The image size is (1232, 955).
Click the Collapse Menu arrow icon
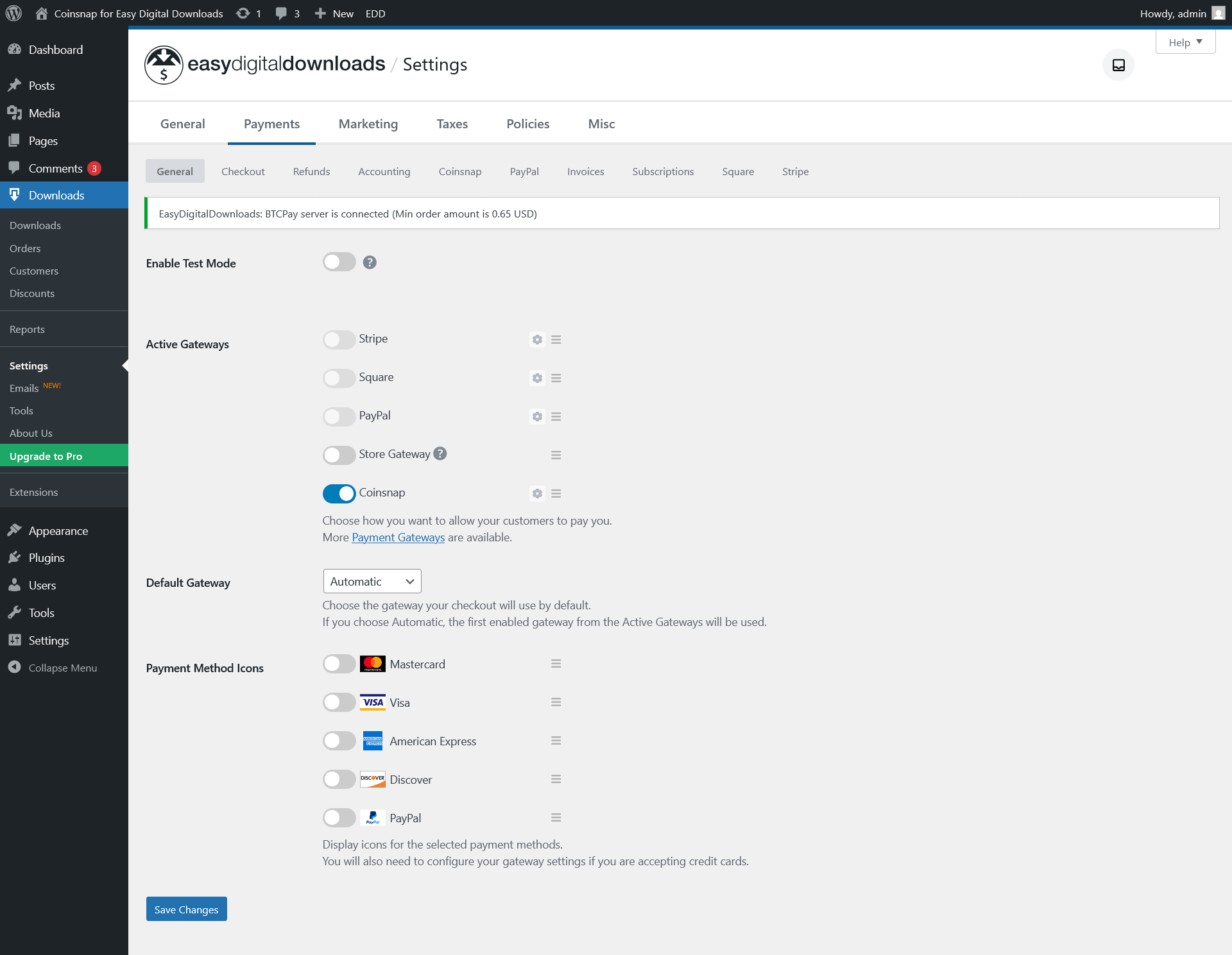(14, 667)
